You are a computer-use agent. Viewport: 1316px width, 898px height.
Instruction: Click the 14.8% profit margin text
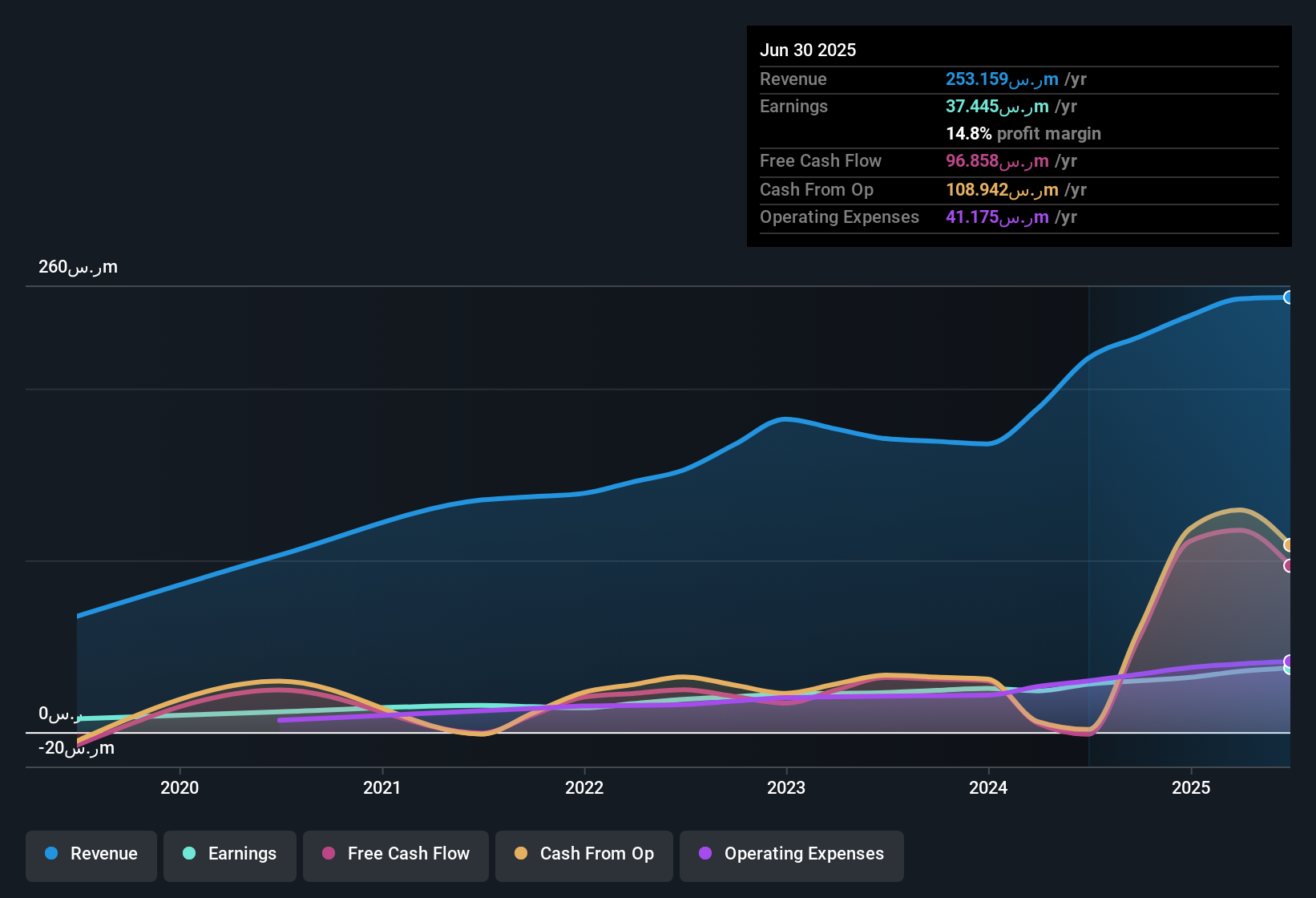(1023, 133)
